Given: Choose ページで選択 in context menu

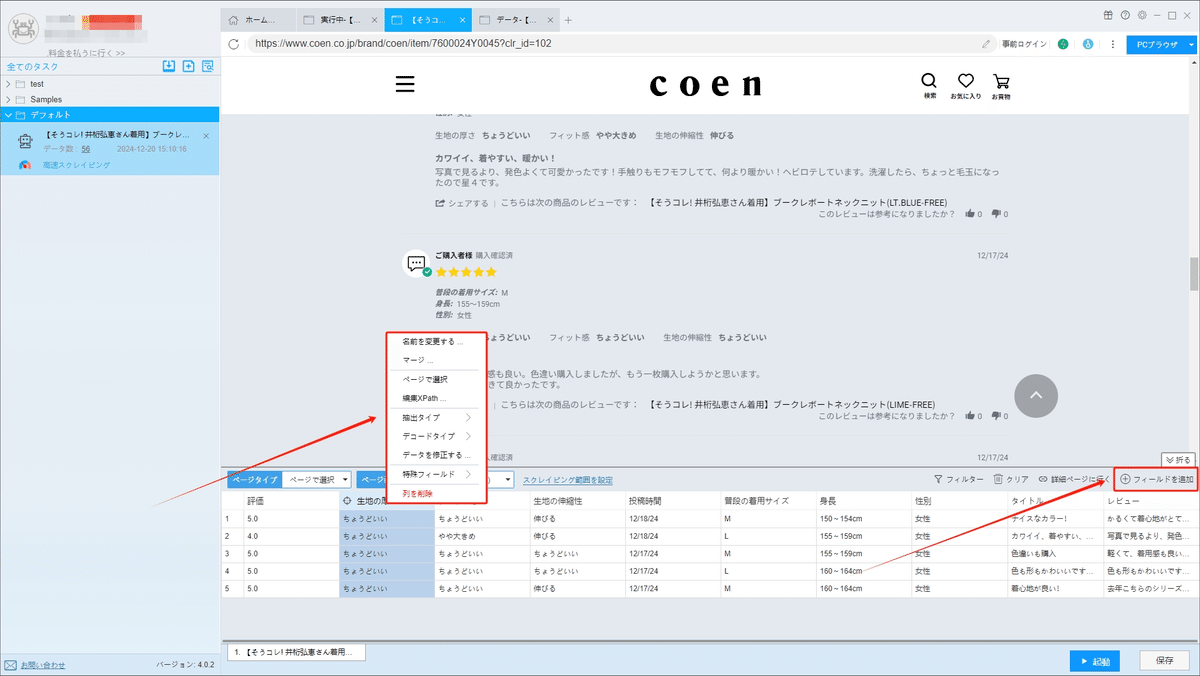Looking at the screenshot, I should (x=436, y=379).
